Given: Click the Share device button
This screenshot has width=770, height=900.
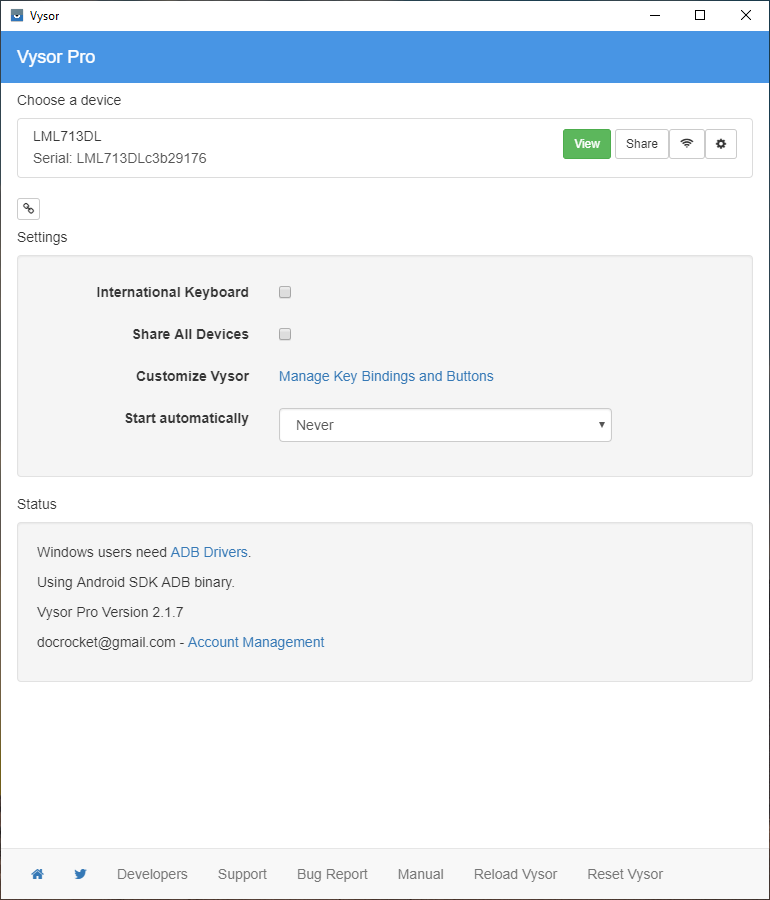Looking at the screenshot, I should click(x=641, y=144).
